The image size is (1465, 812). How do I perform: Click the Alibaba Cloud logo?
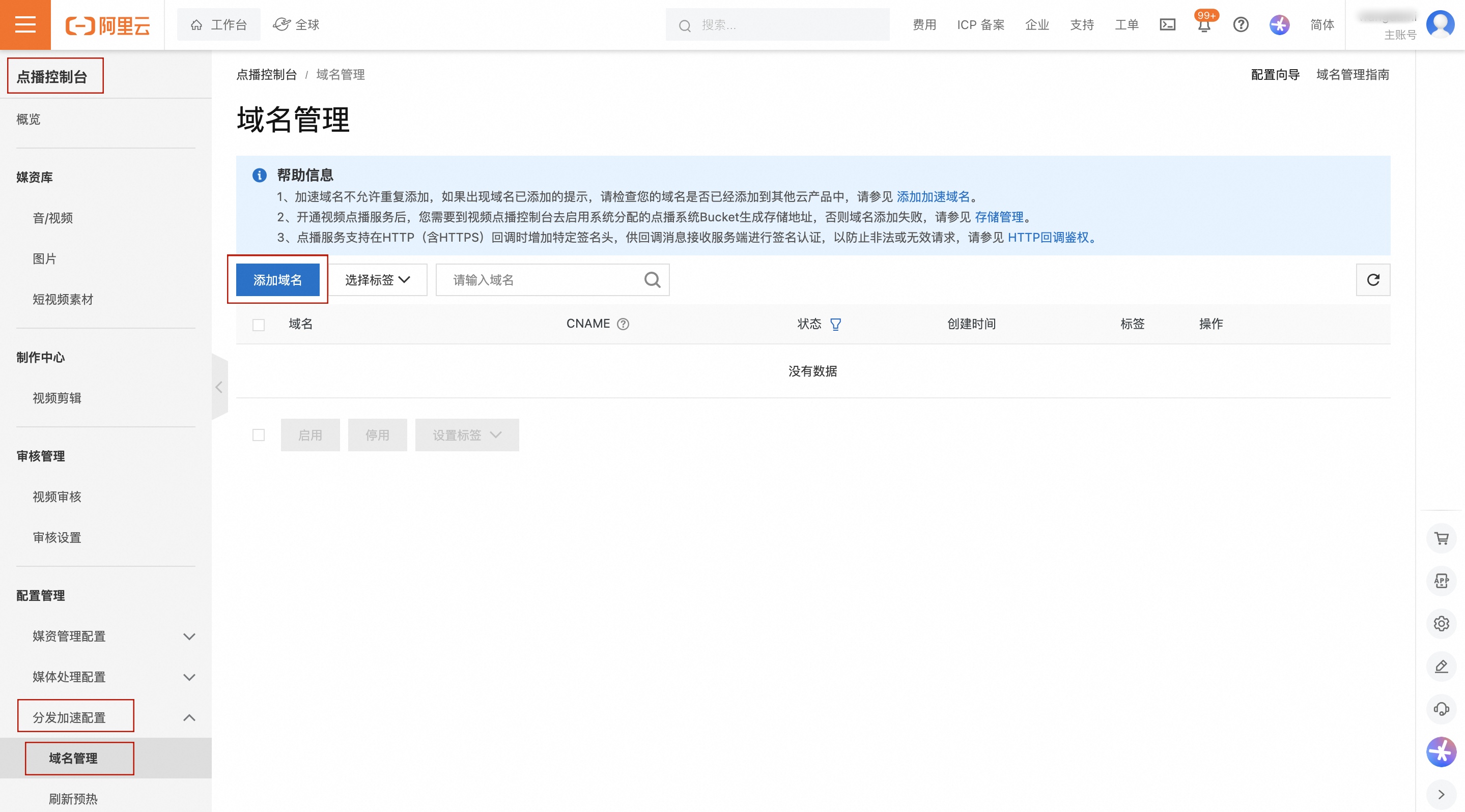107,25
